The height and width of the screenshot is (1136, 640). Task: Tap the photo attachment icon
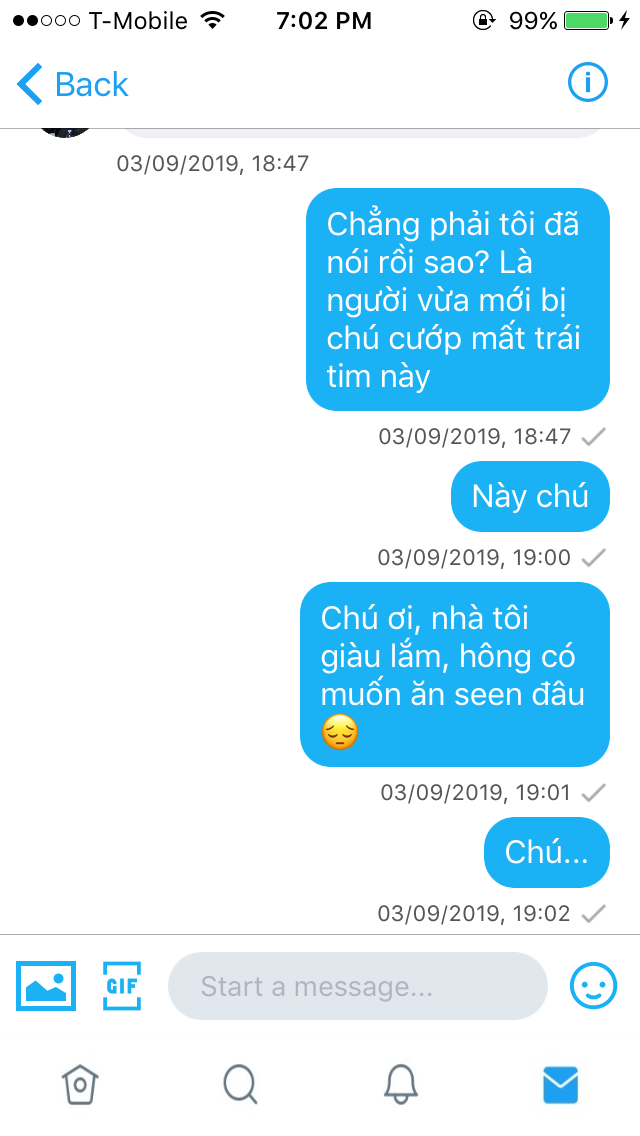46,985
